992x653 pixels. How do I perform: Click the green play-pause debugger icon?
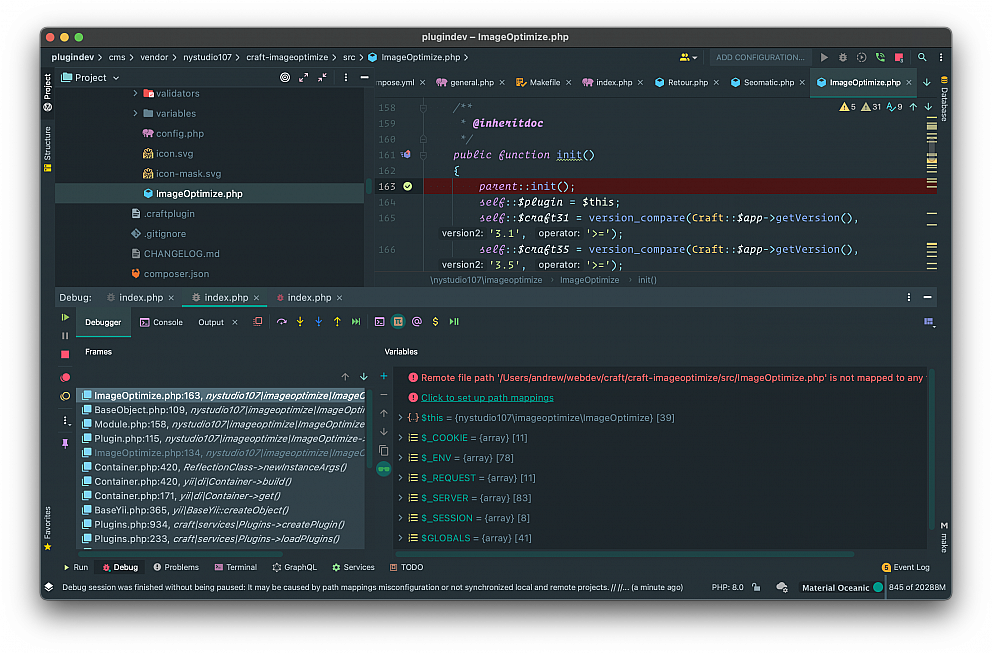454,321
